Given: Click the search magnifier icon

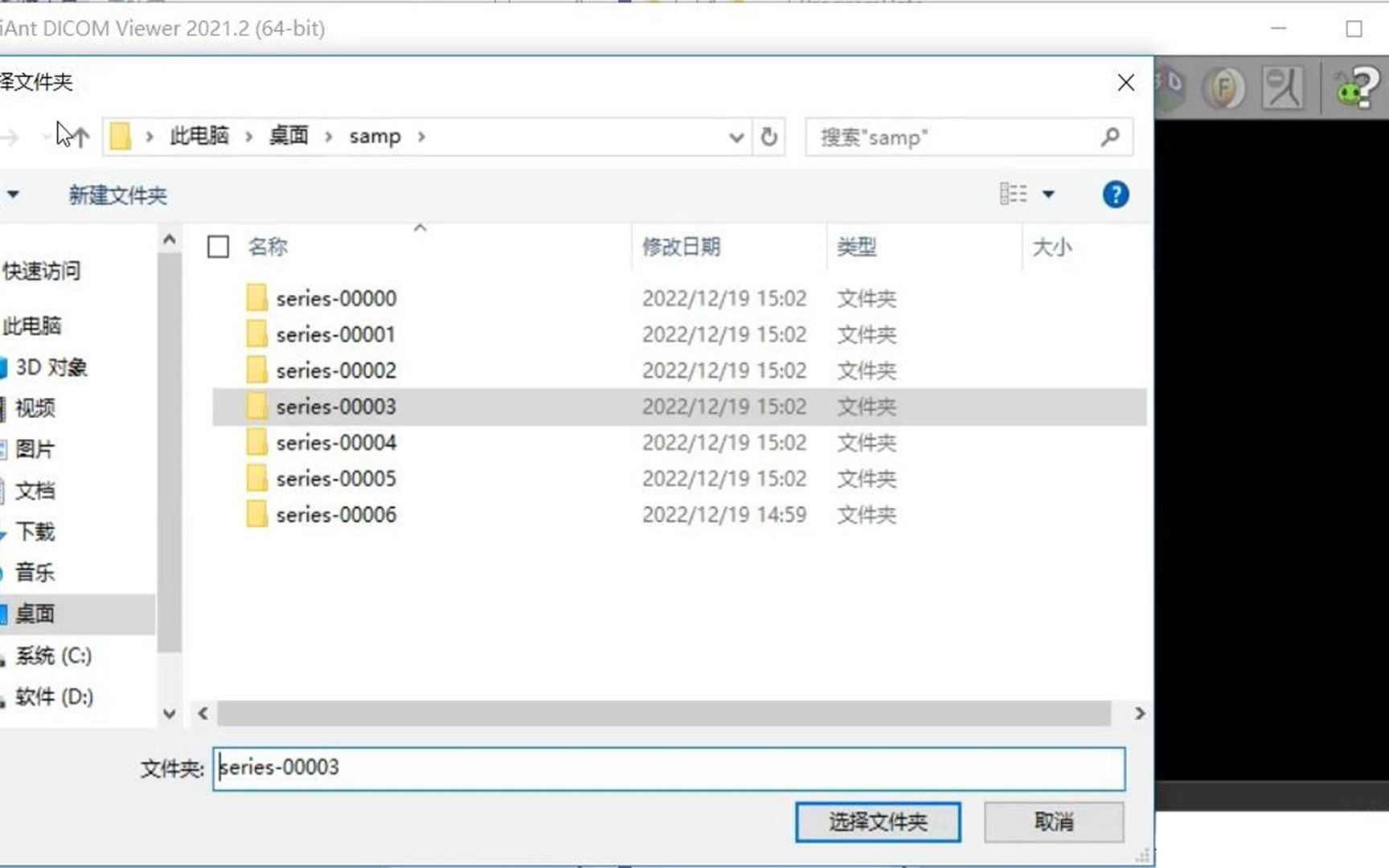Looking at the screenshot, I should pyautogui.click(x=1110, y=137).
